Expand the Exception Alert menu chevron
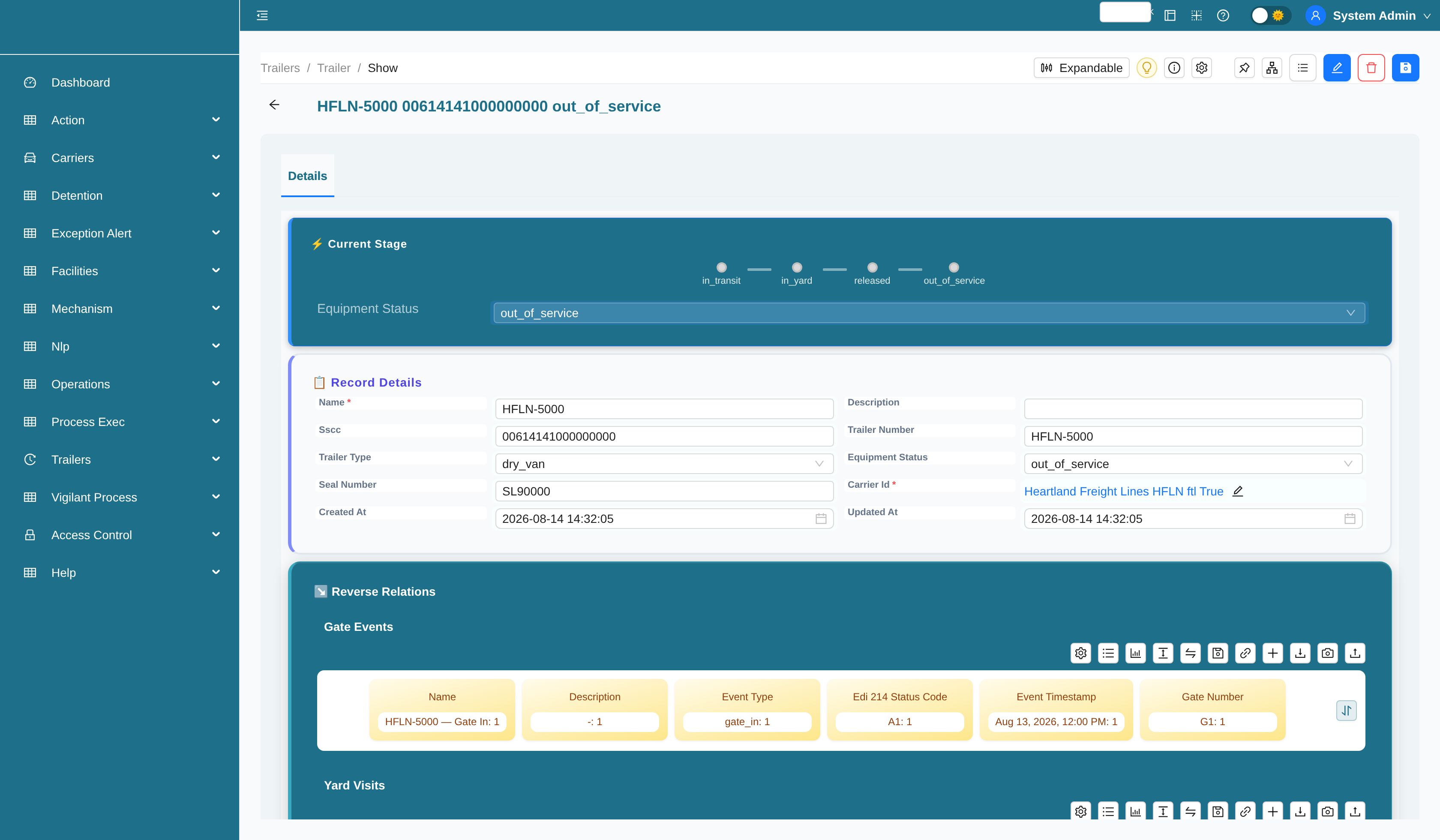Screen dimensions: 1440x840 click(x=216, y=233)
